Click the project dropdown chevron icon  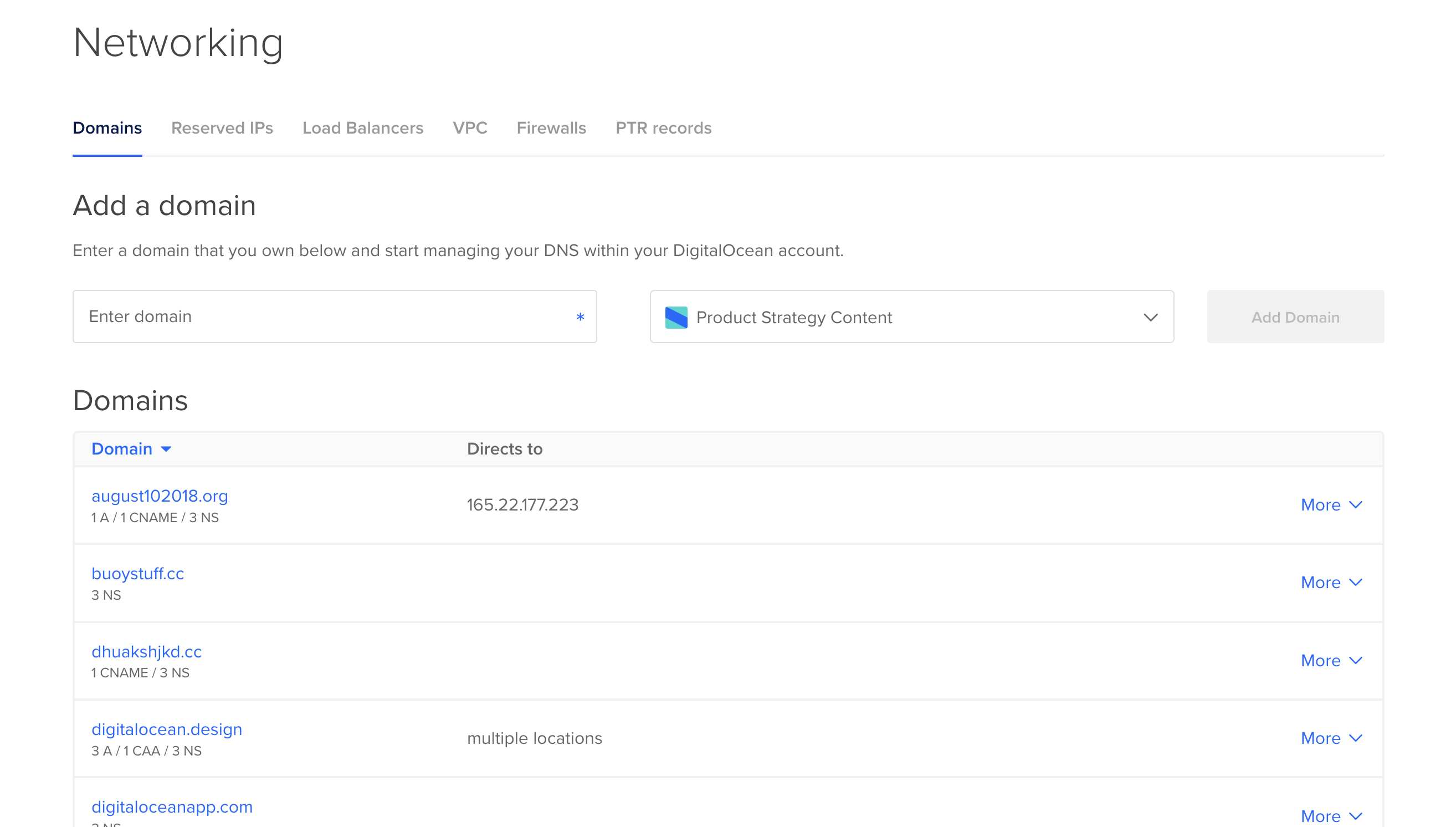(1150, 317)
